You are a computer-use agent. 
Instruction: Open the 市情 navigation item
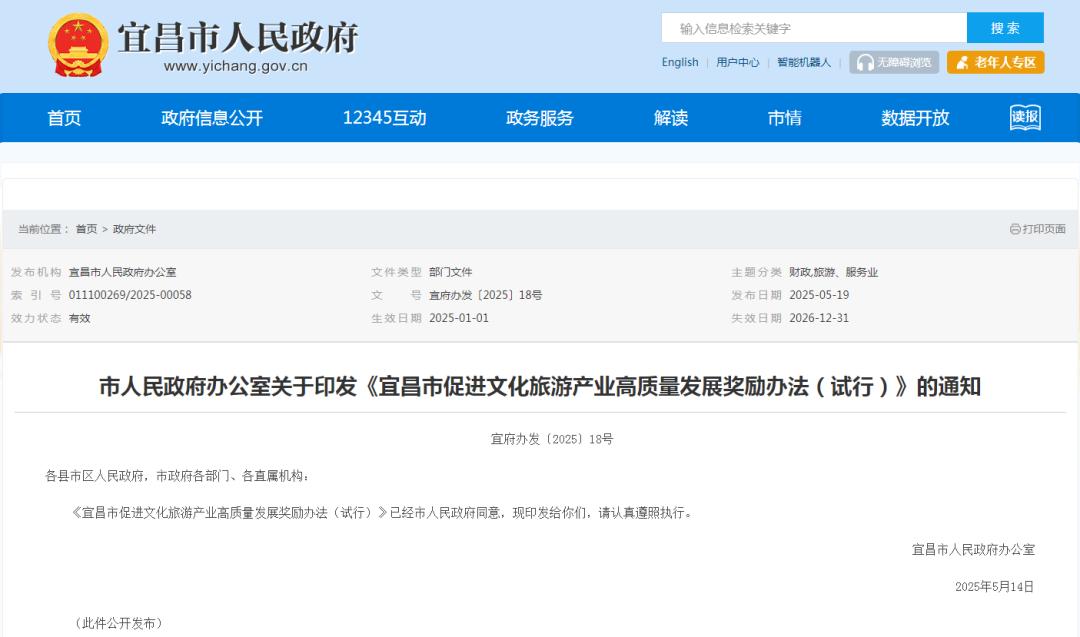(785, 118)
